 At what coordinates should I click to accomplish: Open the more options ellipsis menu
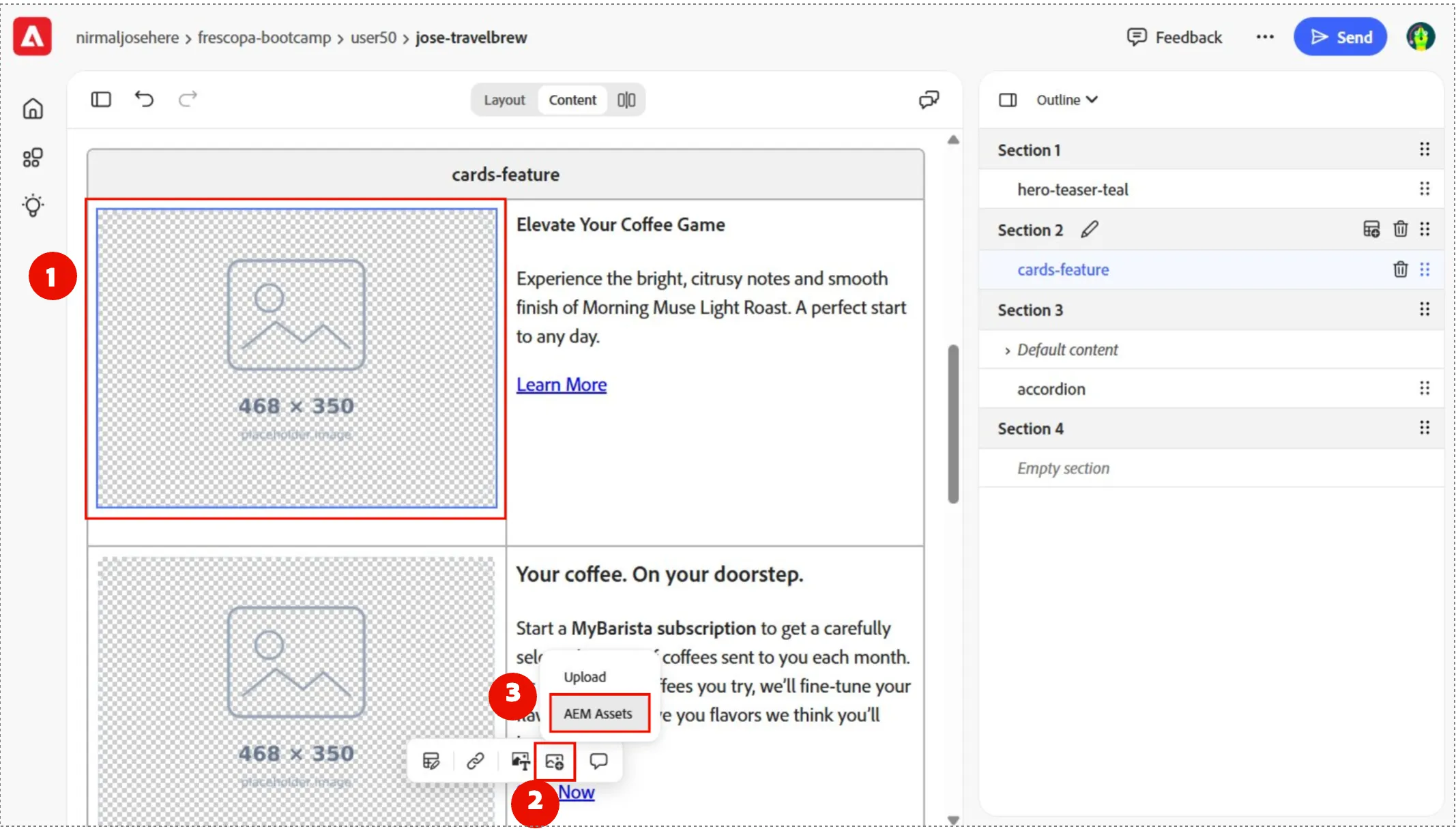[1265, 37]
